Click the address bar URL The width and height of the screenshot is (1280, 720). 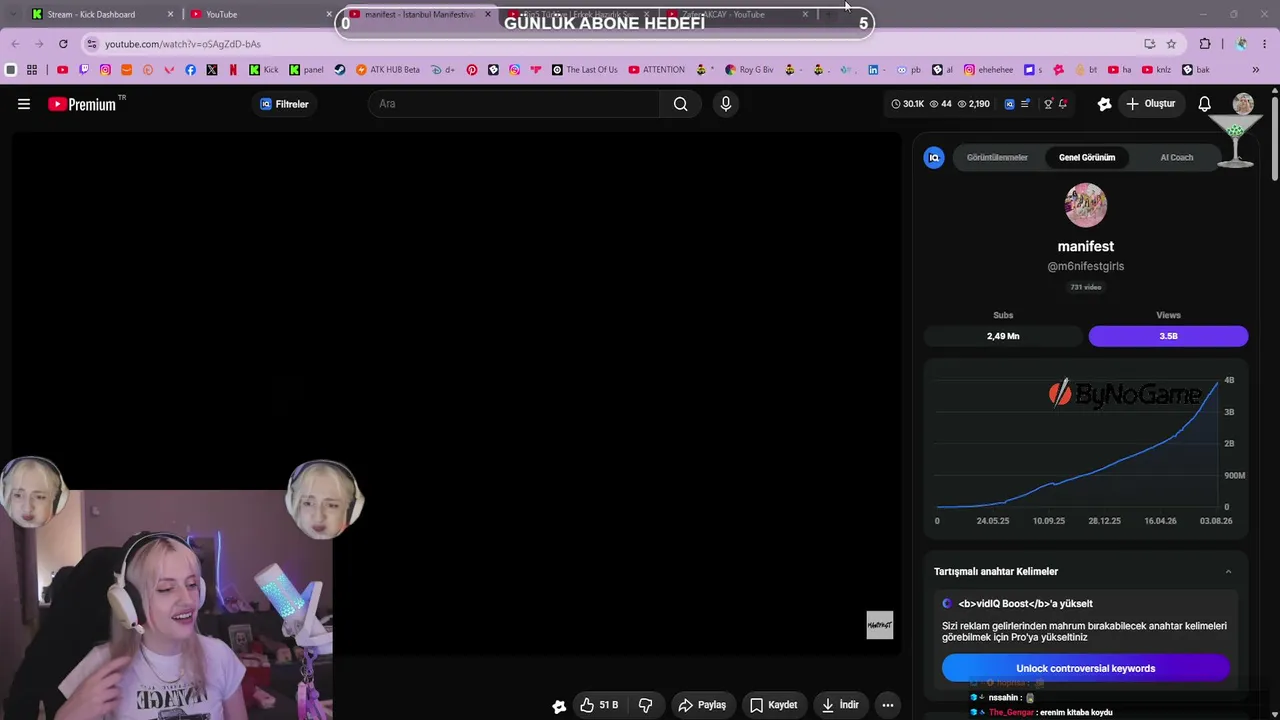click(183, 44)
